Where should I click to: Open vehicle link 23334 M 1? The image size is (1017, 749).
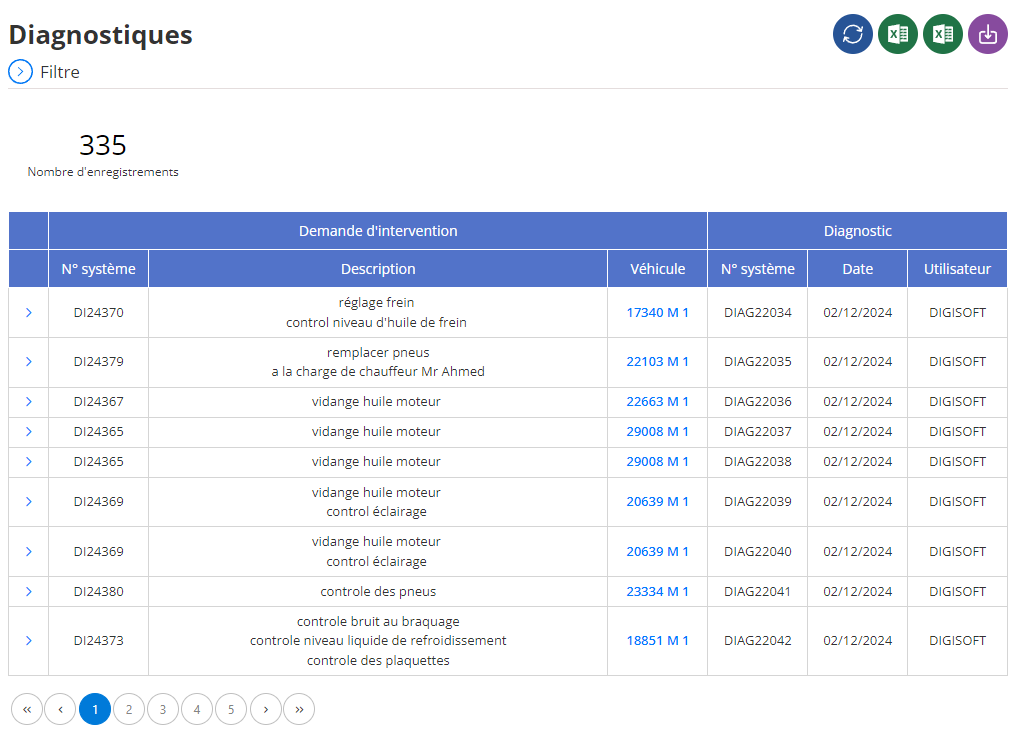(657, 591)
